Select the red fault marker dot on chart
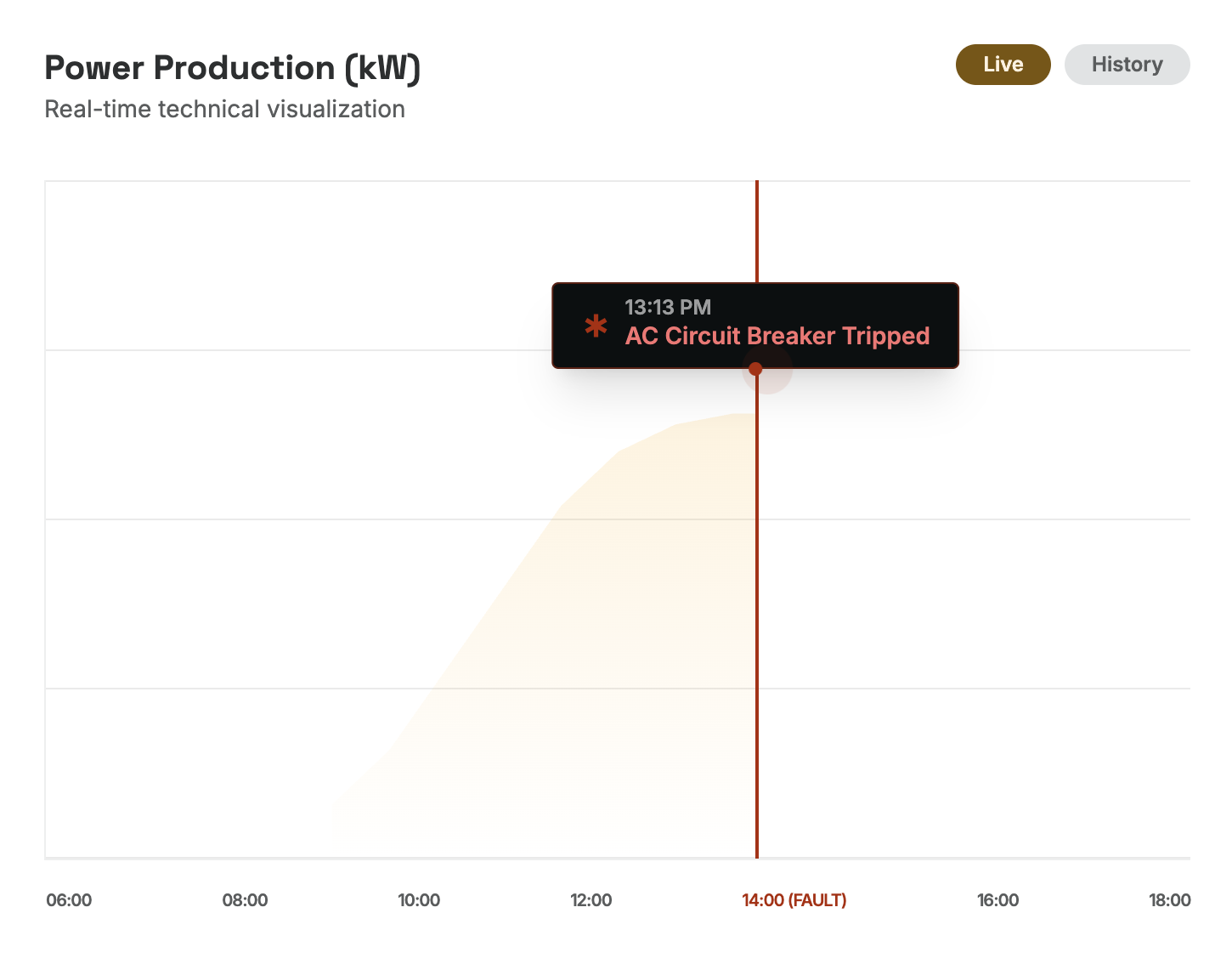 [755, 368]
